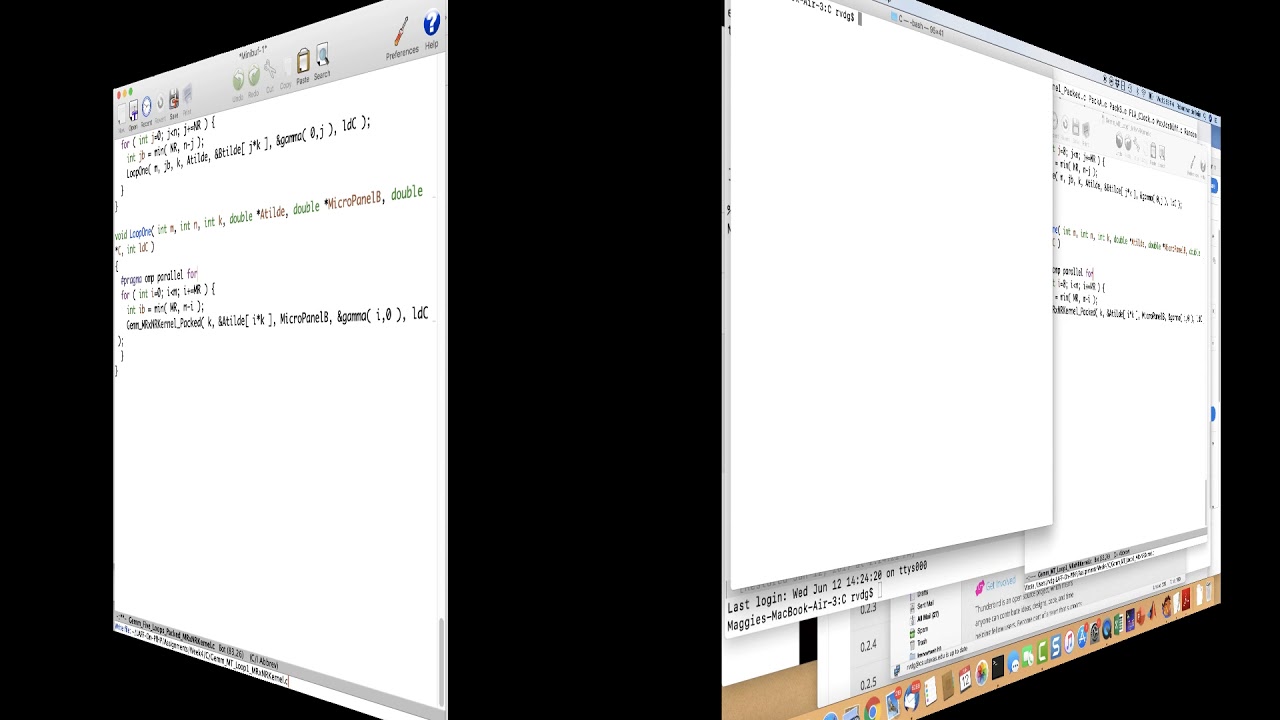Image resolution: width=1280 pixels, height=720 pixels.
Task: Click Undo arrow in left Emacs toolbar
Action: tap(238, 83)
